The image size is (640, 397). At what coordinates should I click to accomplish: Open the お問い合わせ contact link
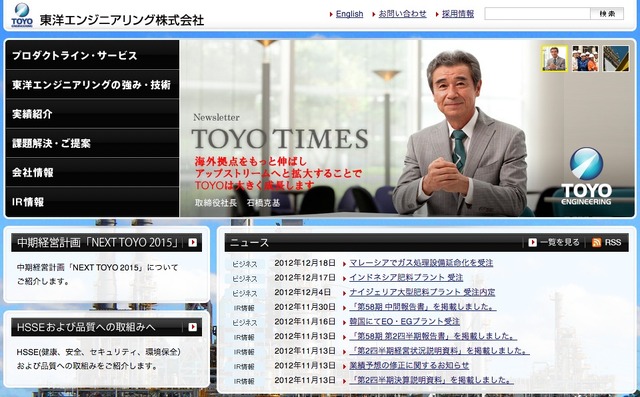click(402, 14)
